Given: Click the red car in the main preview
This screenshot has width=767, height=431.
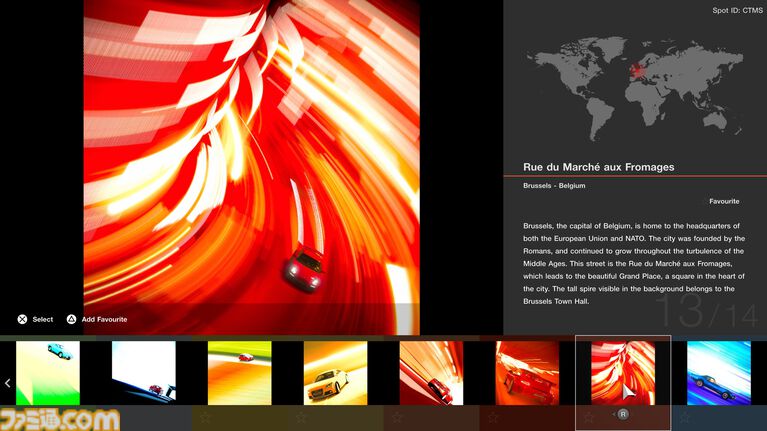Looking at the screenshot, I should point(306,269).
